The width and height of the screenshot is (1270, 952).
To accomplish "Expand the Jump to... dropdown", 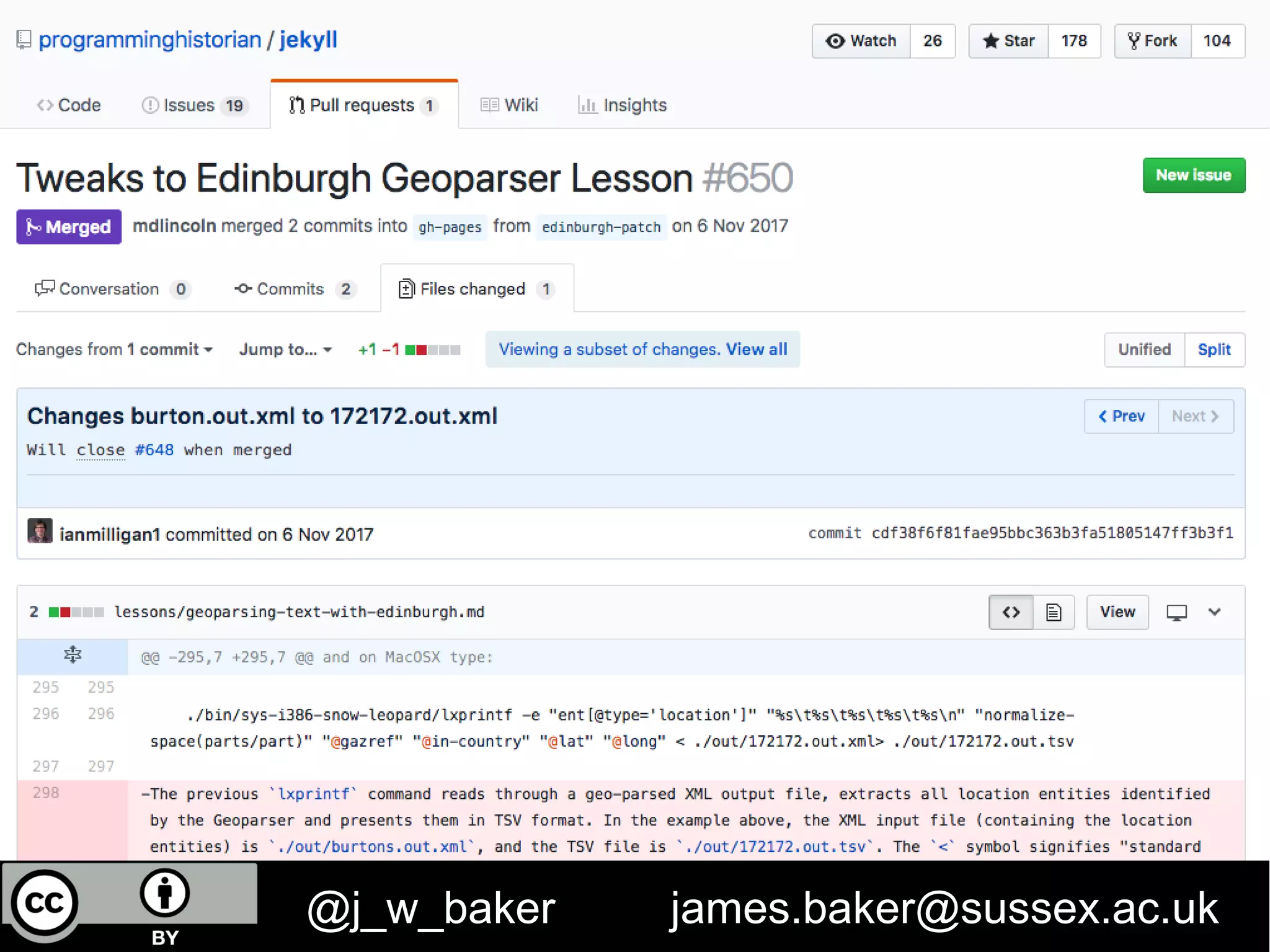I will pos(286,349).
